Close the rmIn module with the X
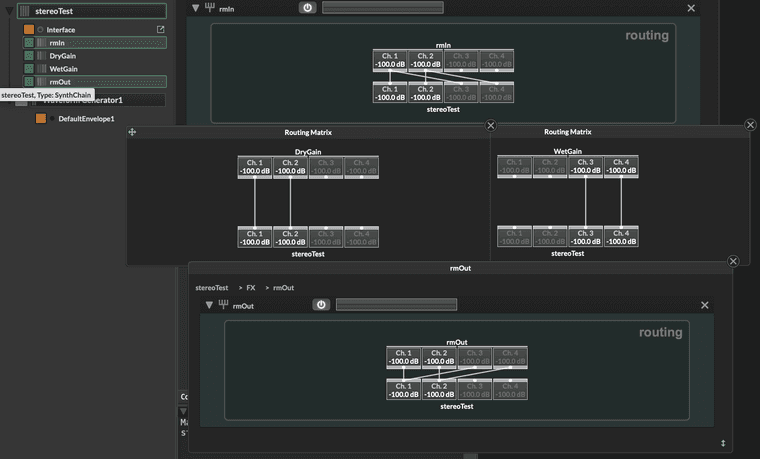Viewport: 760px width, 459px height. pos(691,8)
